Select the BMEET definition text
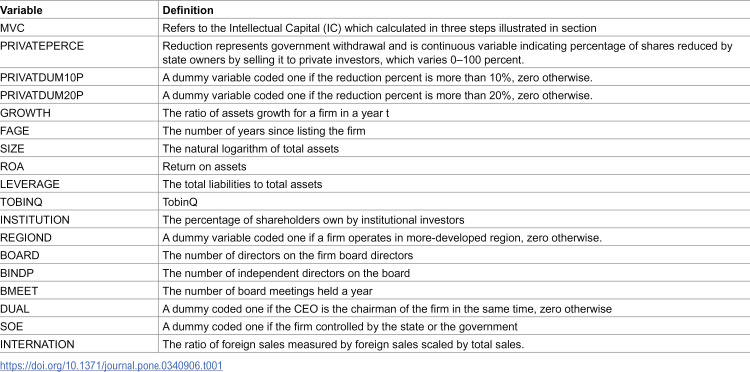Image resolution: width=750 pixels, height=372 pixels. pyautogui.click(x=267, y=291)
